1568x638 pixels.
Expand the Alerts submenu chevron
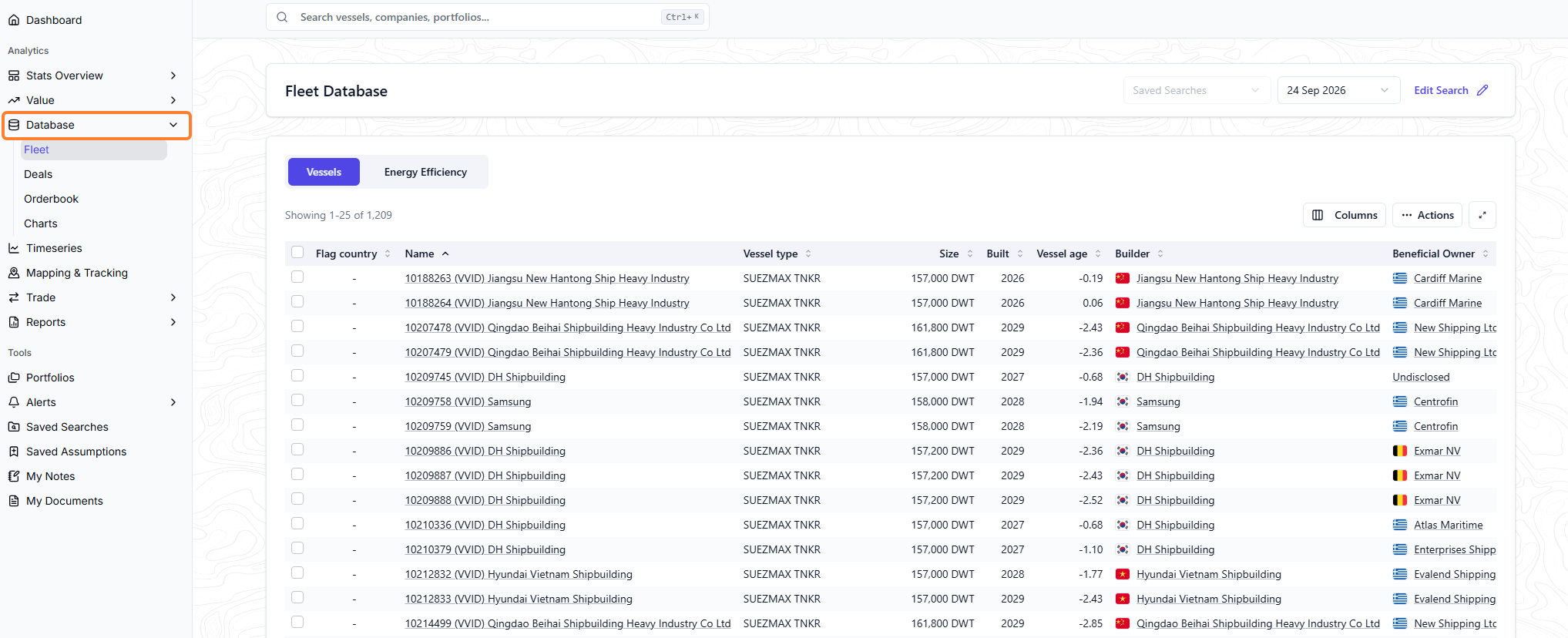coord(173,402)
